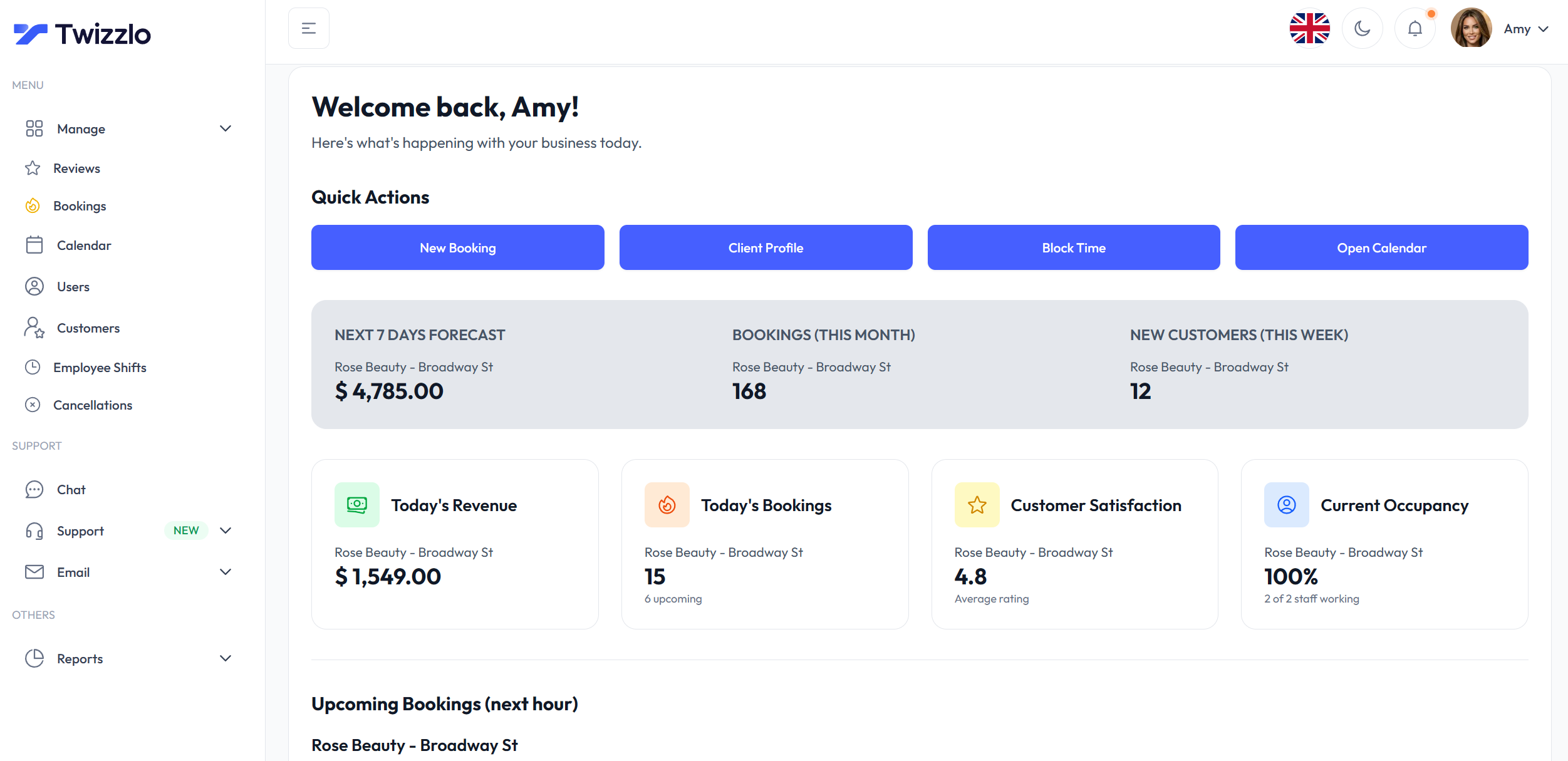The width and height of the screenshot is (1568, 761).
Task: Open Employee Shifts from the sidebar
Action: pos(34,367)
